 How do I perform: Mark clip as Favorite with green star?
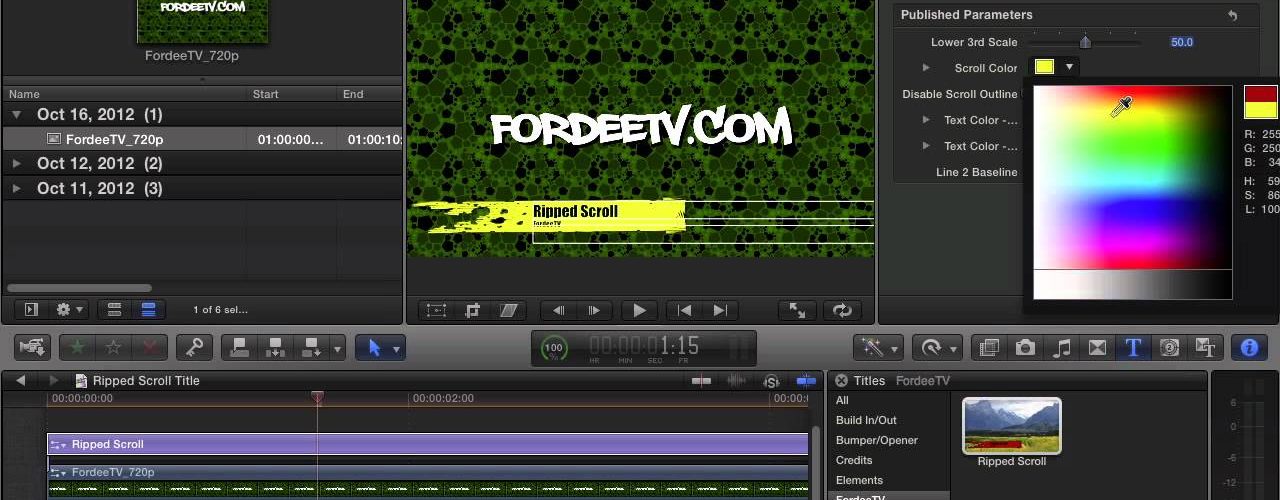click(x=77, y=348)
